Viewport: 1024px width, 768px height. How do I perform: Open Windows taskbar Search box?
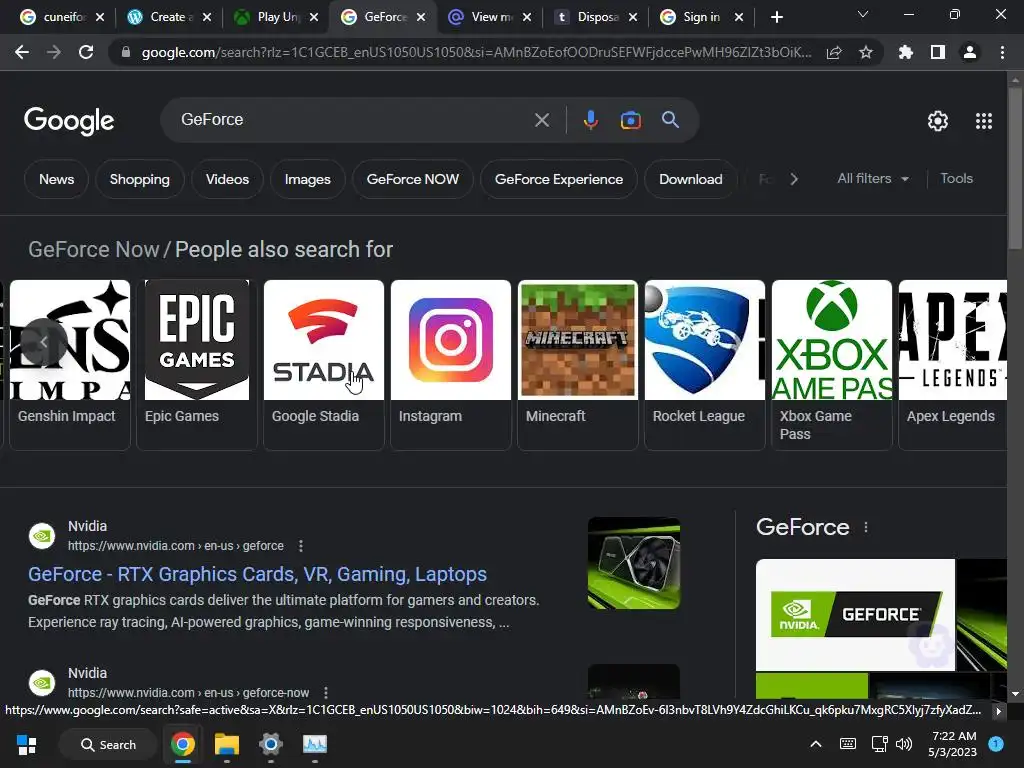point(108,744)
